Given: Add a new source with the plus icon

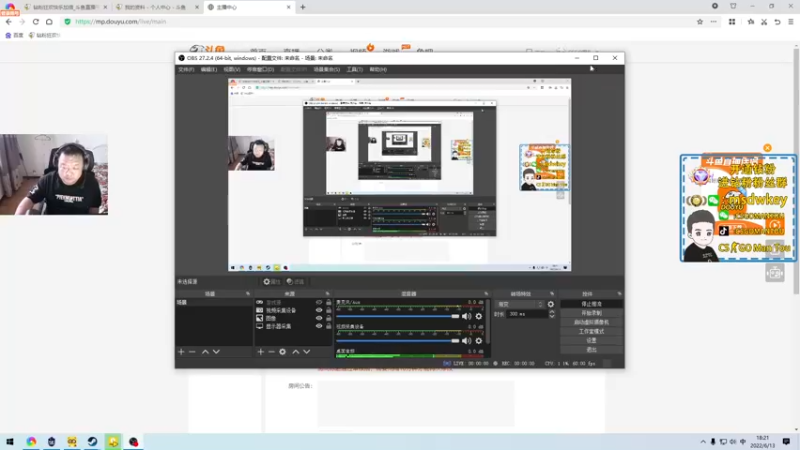Looking at the screenshot, I should click(261, 352).
